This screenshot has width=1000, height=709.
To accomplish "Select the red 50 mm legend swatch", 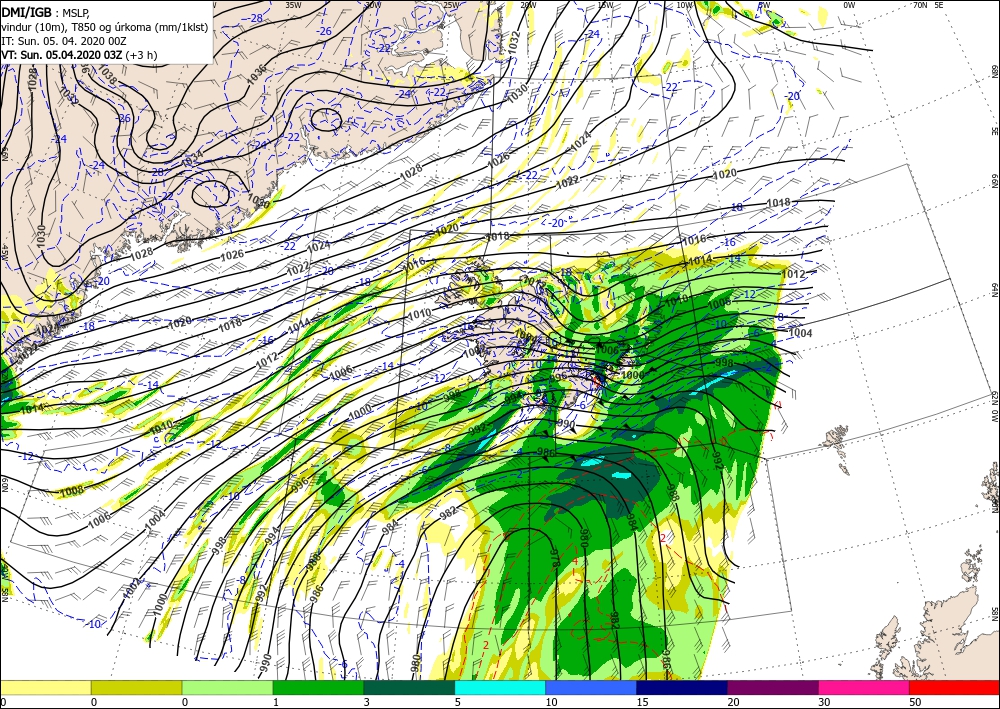I will [954, 687].
